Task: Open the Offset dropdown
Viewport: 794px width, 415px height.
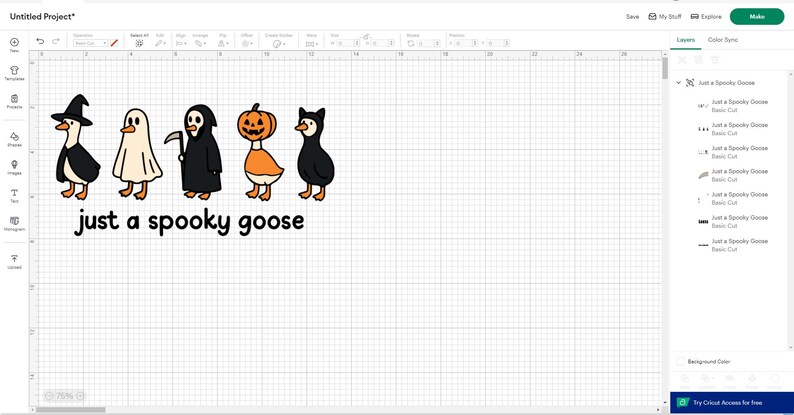Action: [x=247, y=44]
